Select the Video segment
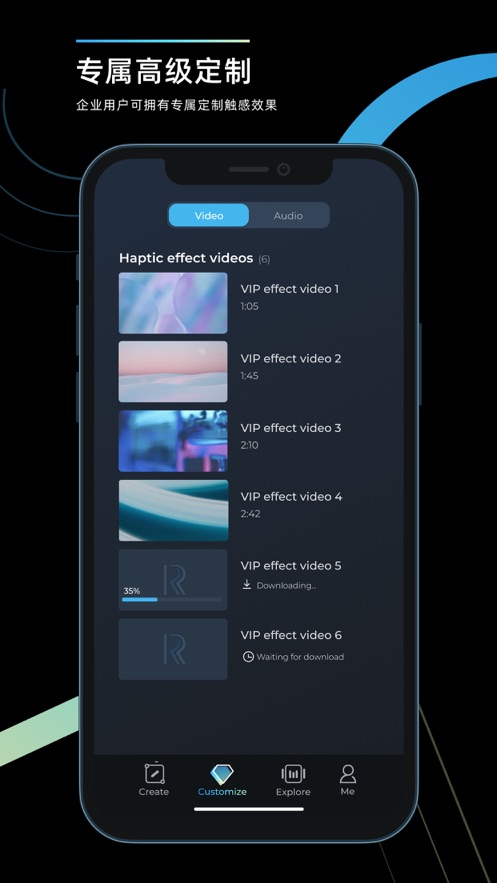Image resolution: width=497 pixels, height=883 pixels. 209,216
